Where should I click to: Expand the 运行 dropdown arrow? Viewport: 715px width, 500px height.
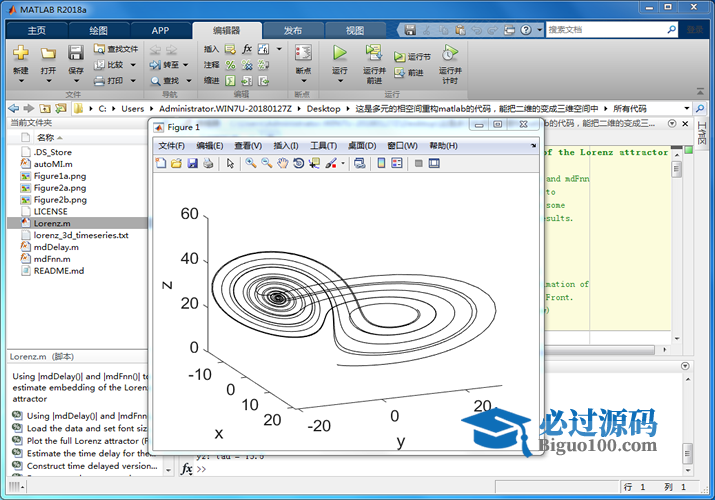pos(340,81)
